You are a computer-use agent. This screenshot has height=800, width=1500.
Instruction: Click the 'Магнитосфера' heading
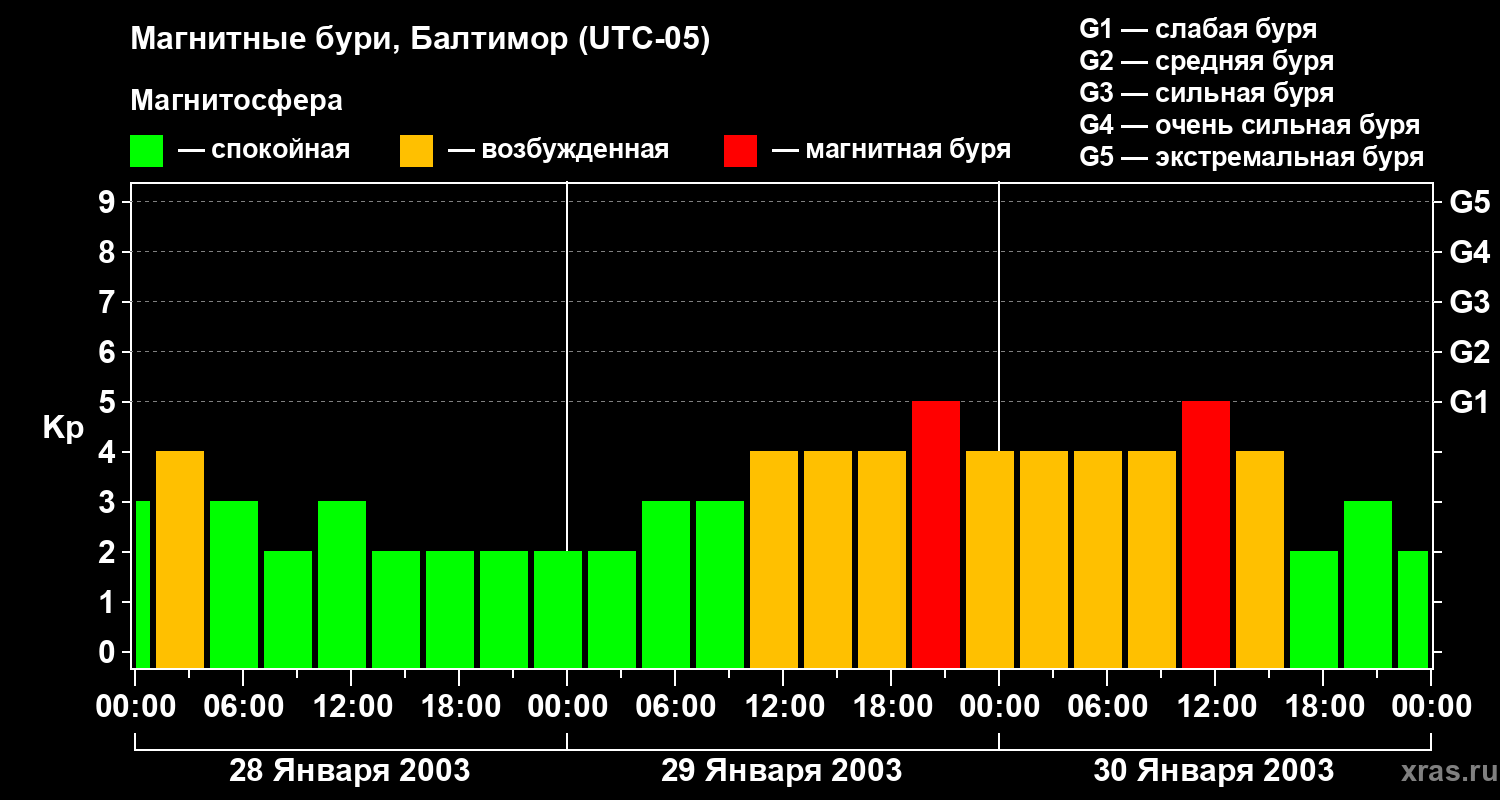click(x=236, y=101)
